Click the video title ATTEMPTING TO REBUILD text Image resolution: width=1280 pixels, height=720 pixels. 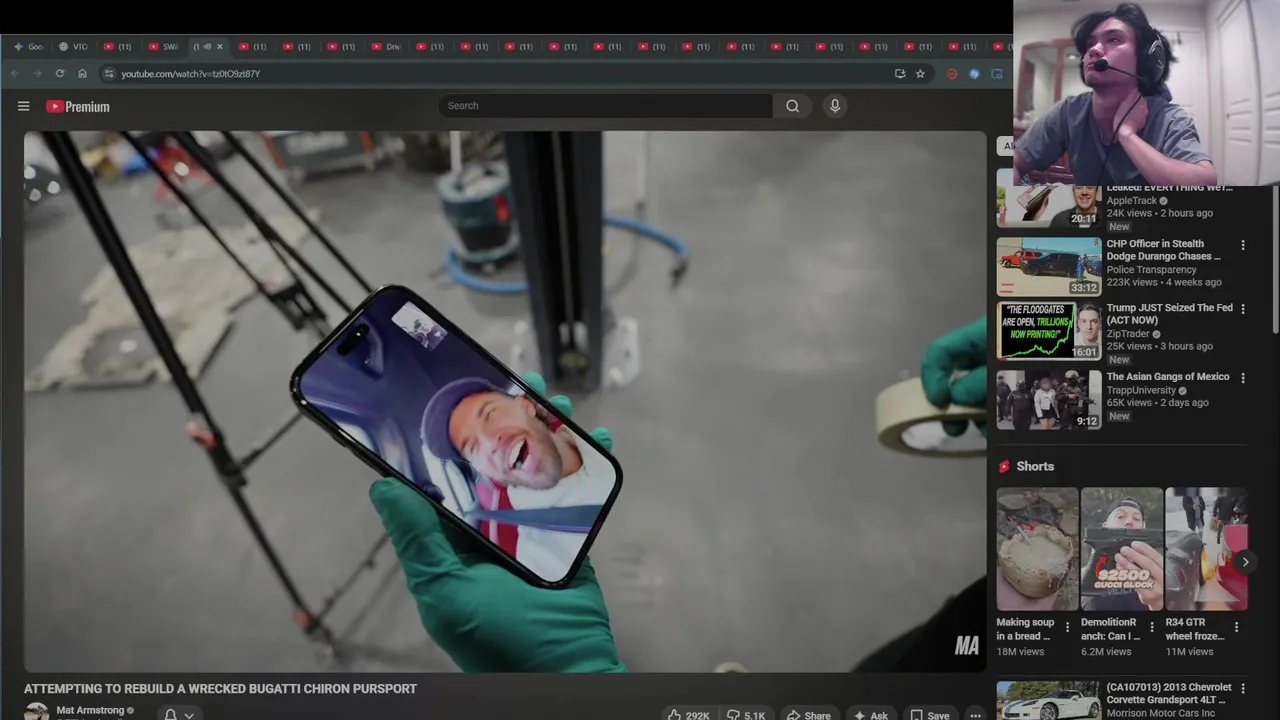click(220, 689)
